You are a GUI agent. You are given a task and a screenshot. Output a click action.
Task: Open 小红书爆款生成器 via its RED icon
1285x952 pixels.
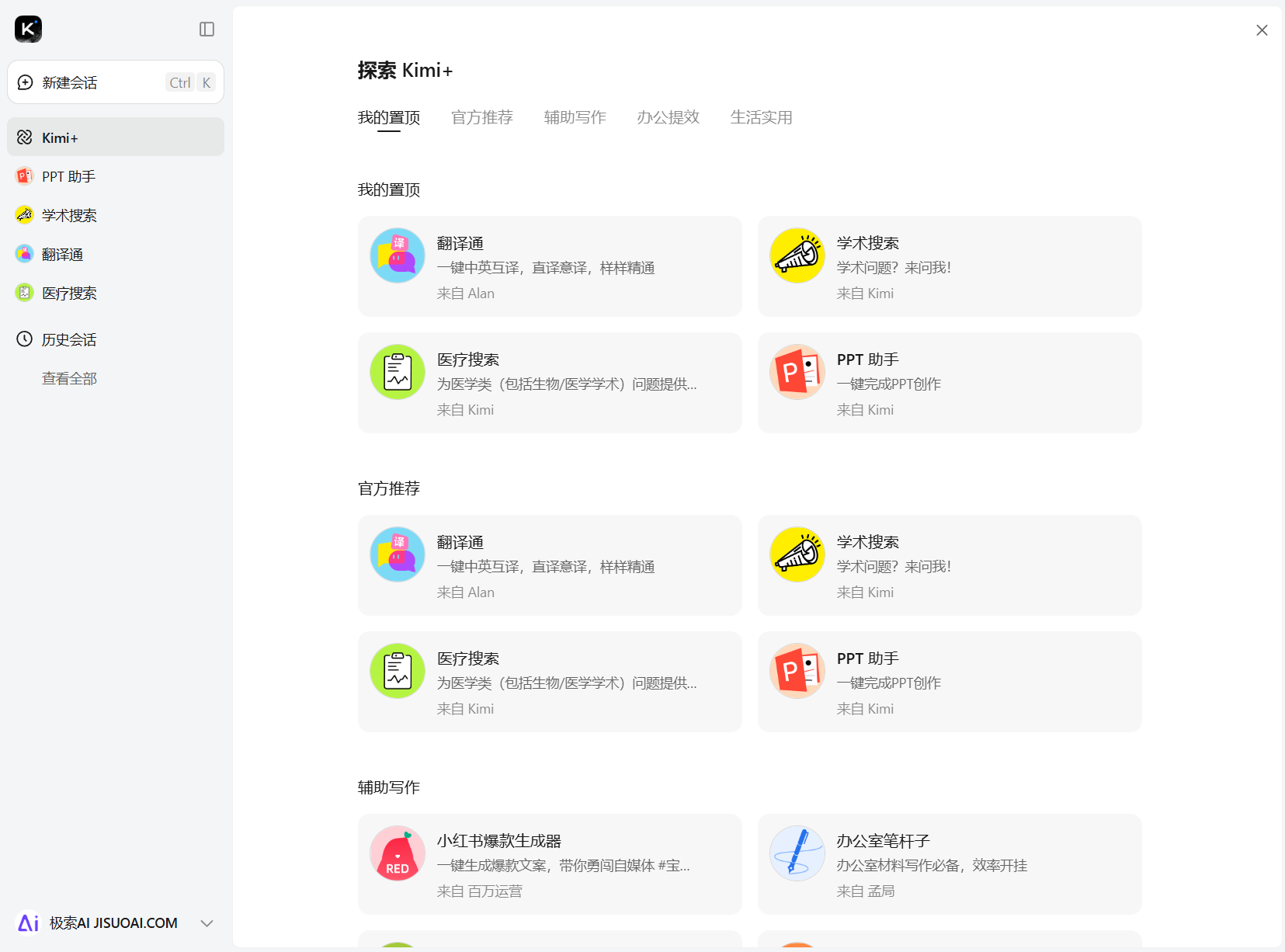click(x=397, y=853)
